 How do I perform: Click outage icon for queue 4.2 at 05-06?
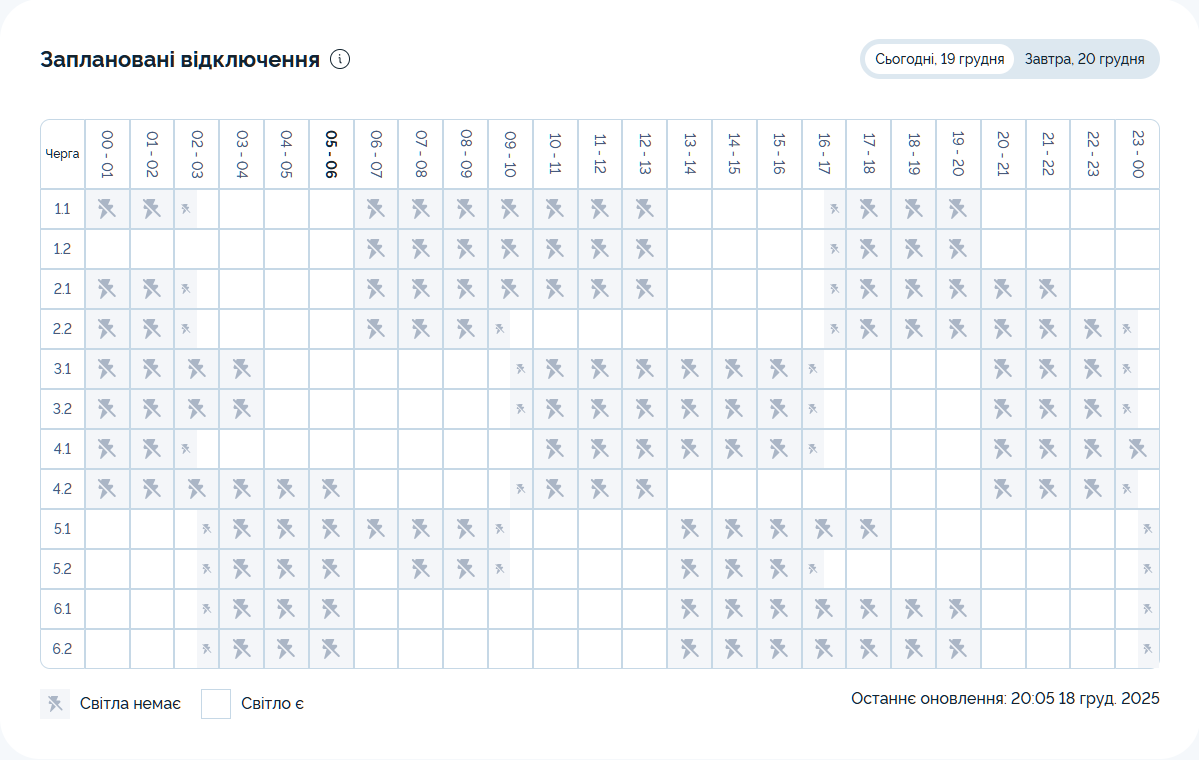coord(331,489)
